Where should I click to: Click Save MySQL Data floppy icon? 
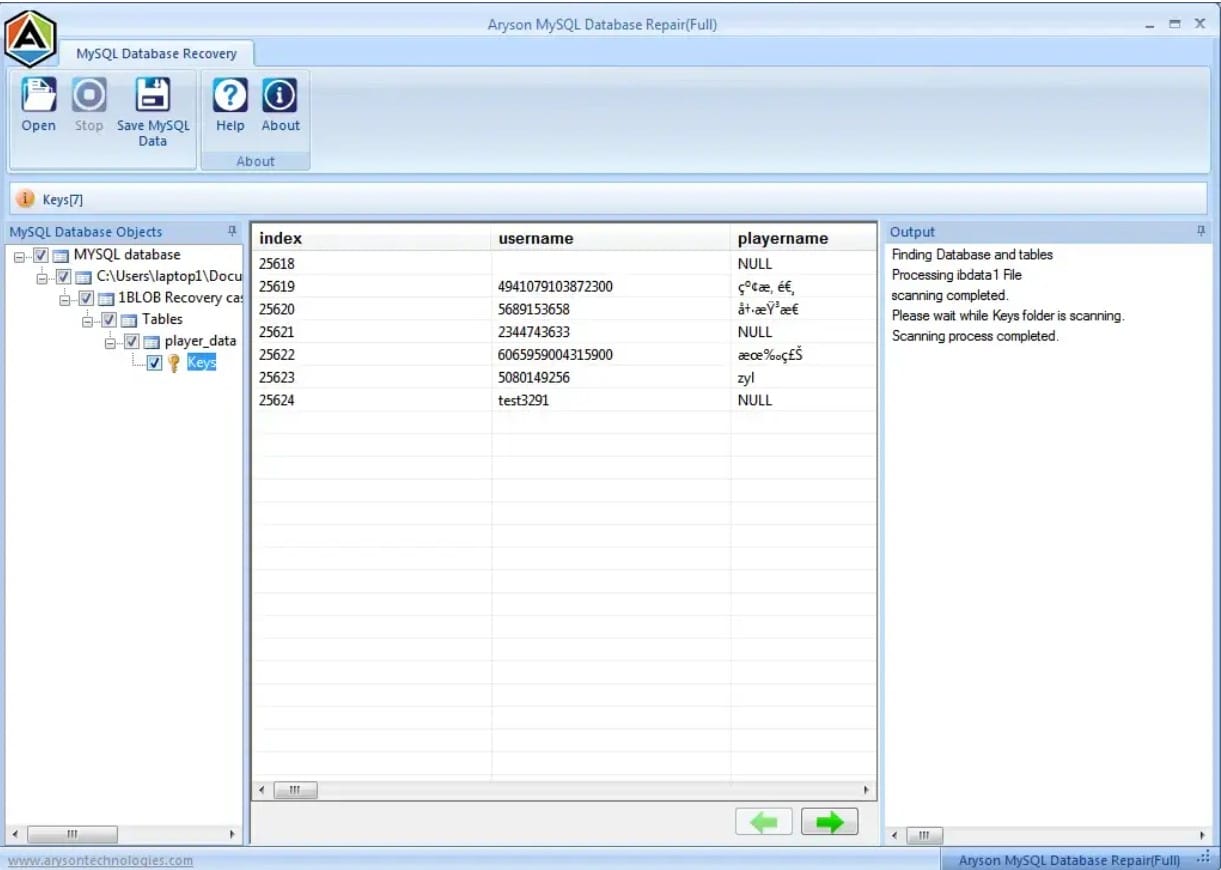click(x=153, y=96)
